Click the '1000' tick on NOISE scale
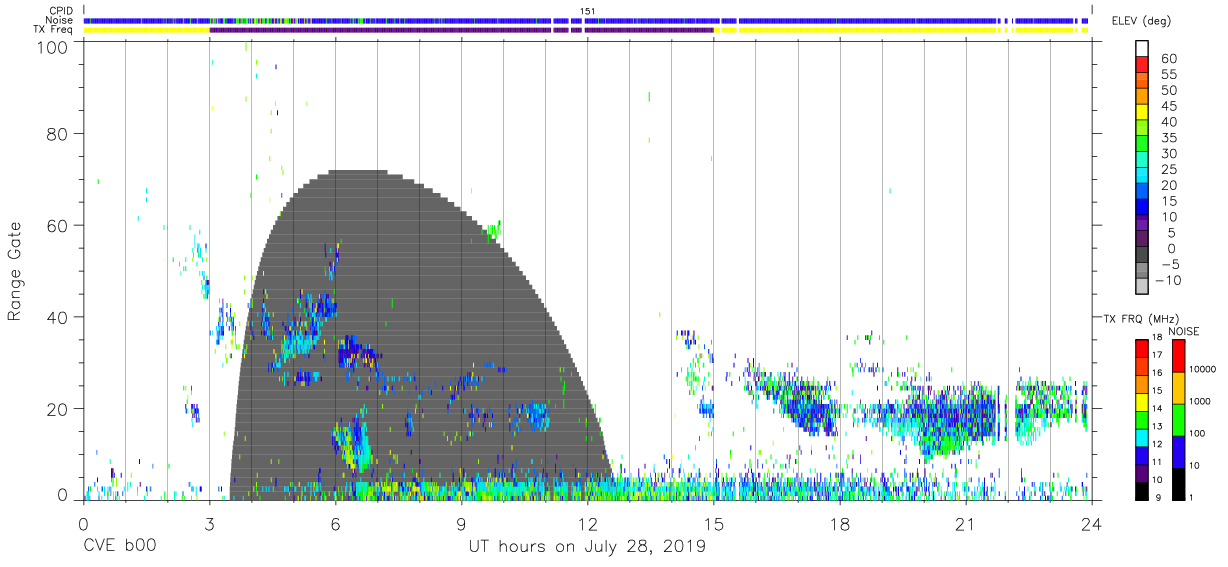 click(x=1201, y=402)
